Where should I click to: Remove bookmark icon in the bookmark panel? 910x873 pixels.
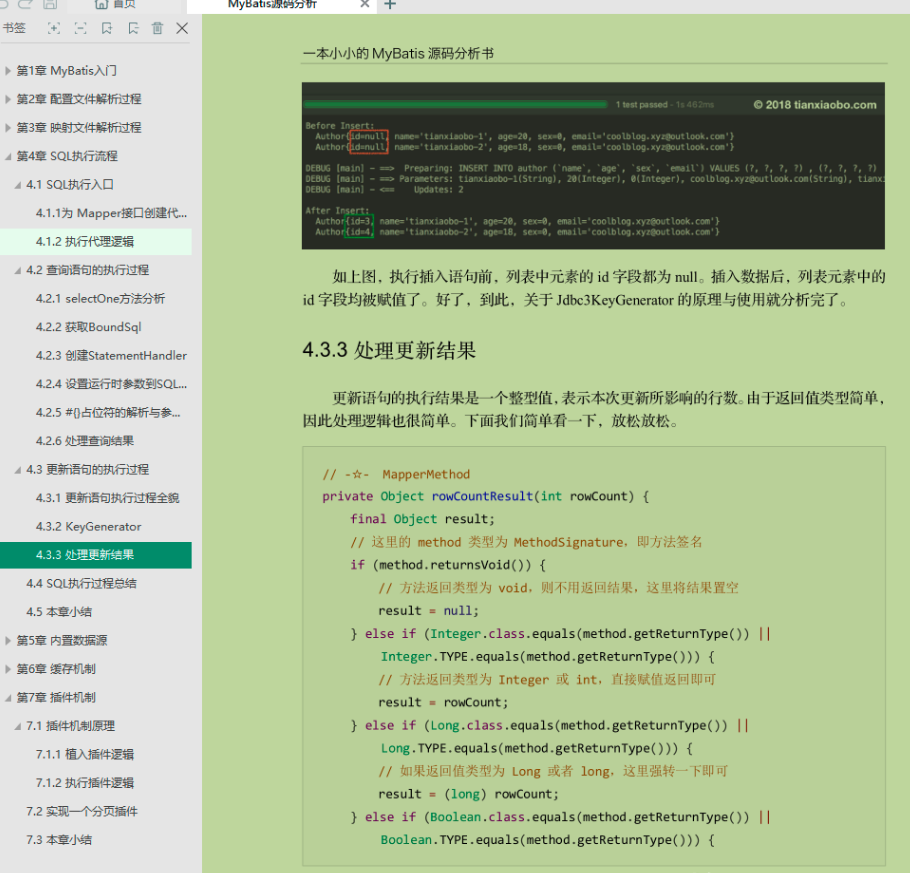[133, 28]
